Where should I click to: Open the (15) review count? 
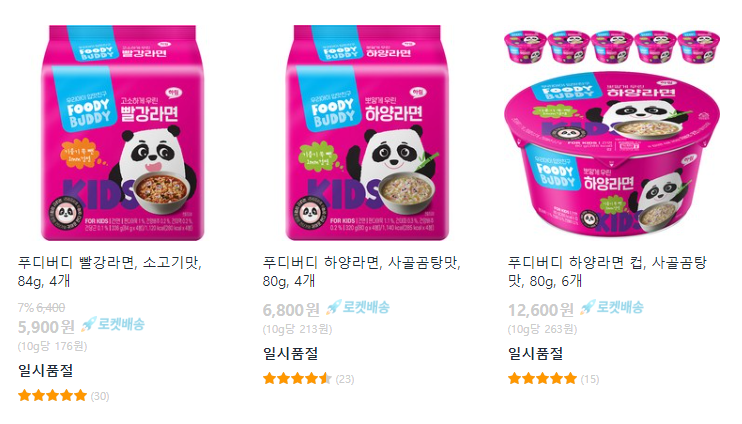click(590, 379)
